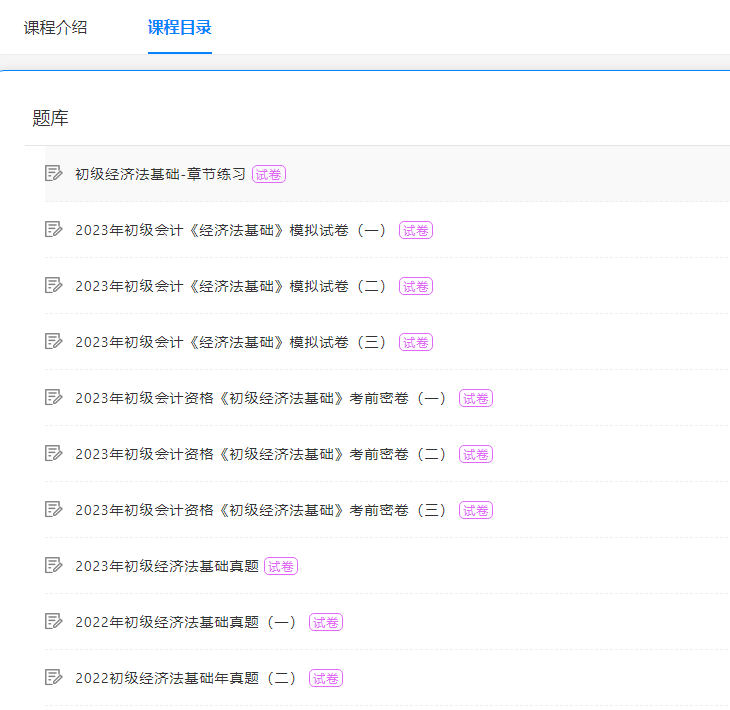Viewport: 730px width, 710px height.
Task: Click the paper icon for 模拟试卷（一）
Action: [x=54, y=229]
